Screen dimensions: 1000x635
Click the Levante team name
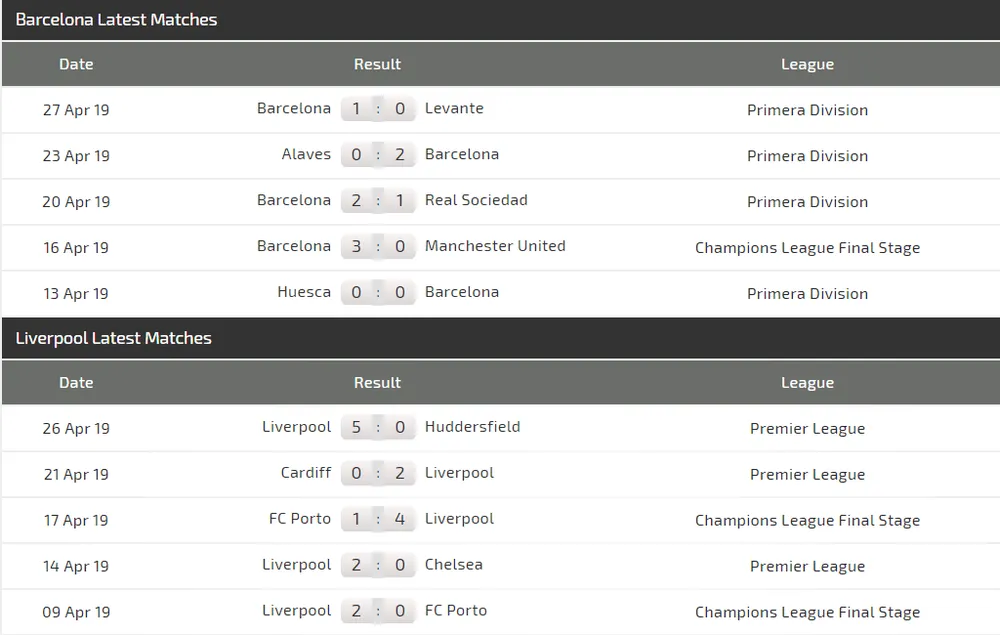(454, 108)
